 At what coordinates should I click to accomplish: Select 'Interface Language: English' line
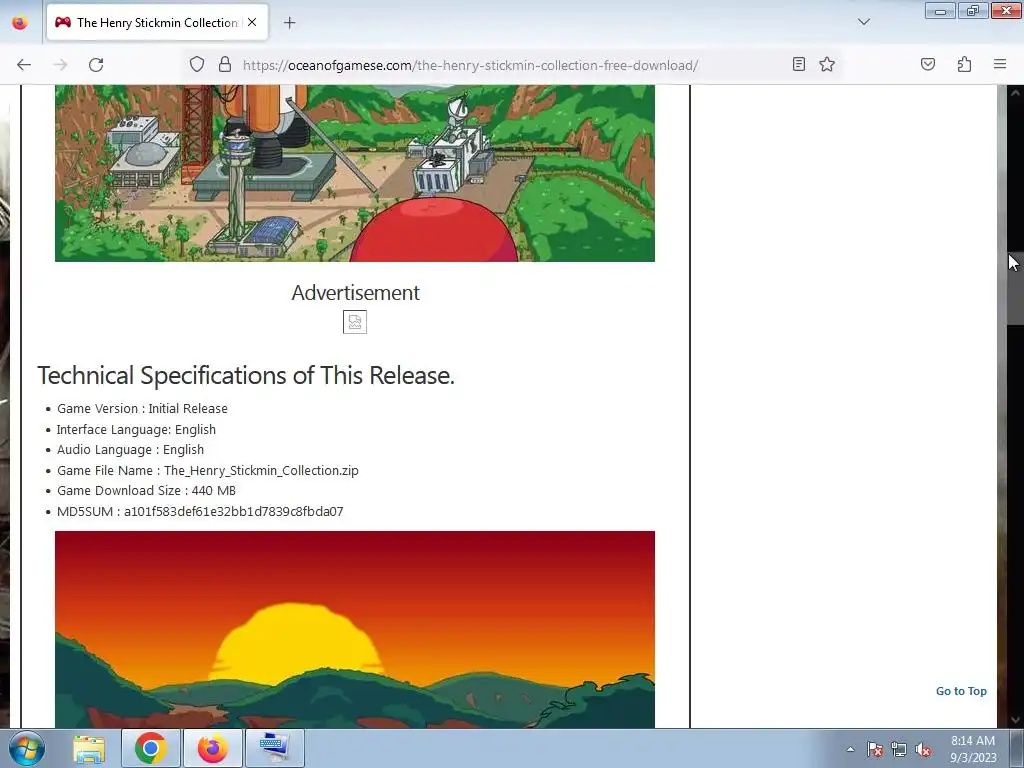tap(136, 430)
